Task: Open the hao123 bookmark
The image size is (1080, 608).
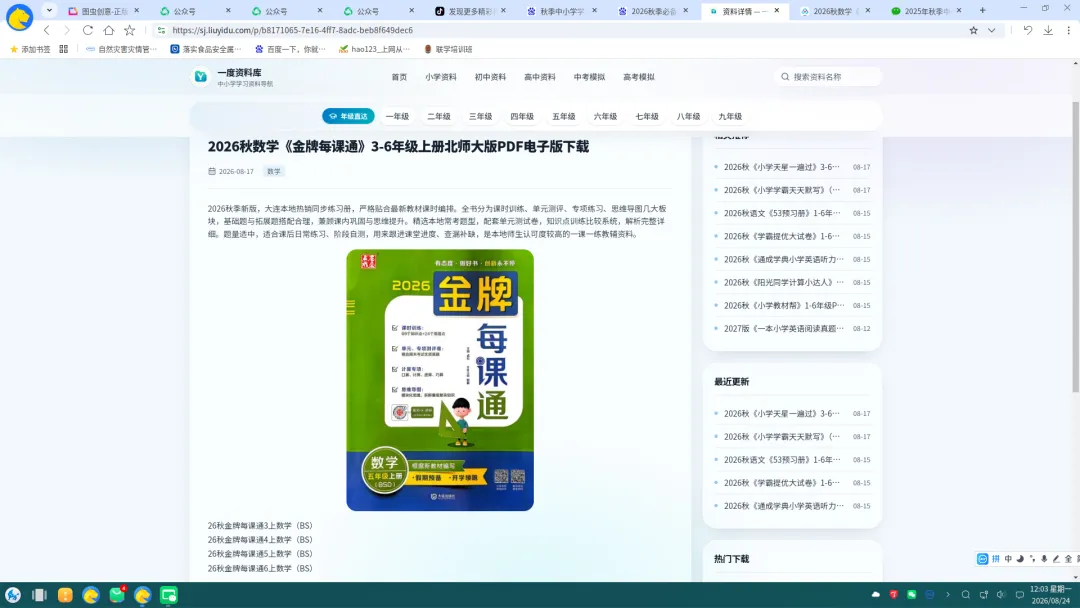Action: click(374, 49)
